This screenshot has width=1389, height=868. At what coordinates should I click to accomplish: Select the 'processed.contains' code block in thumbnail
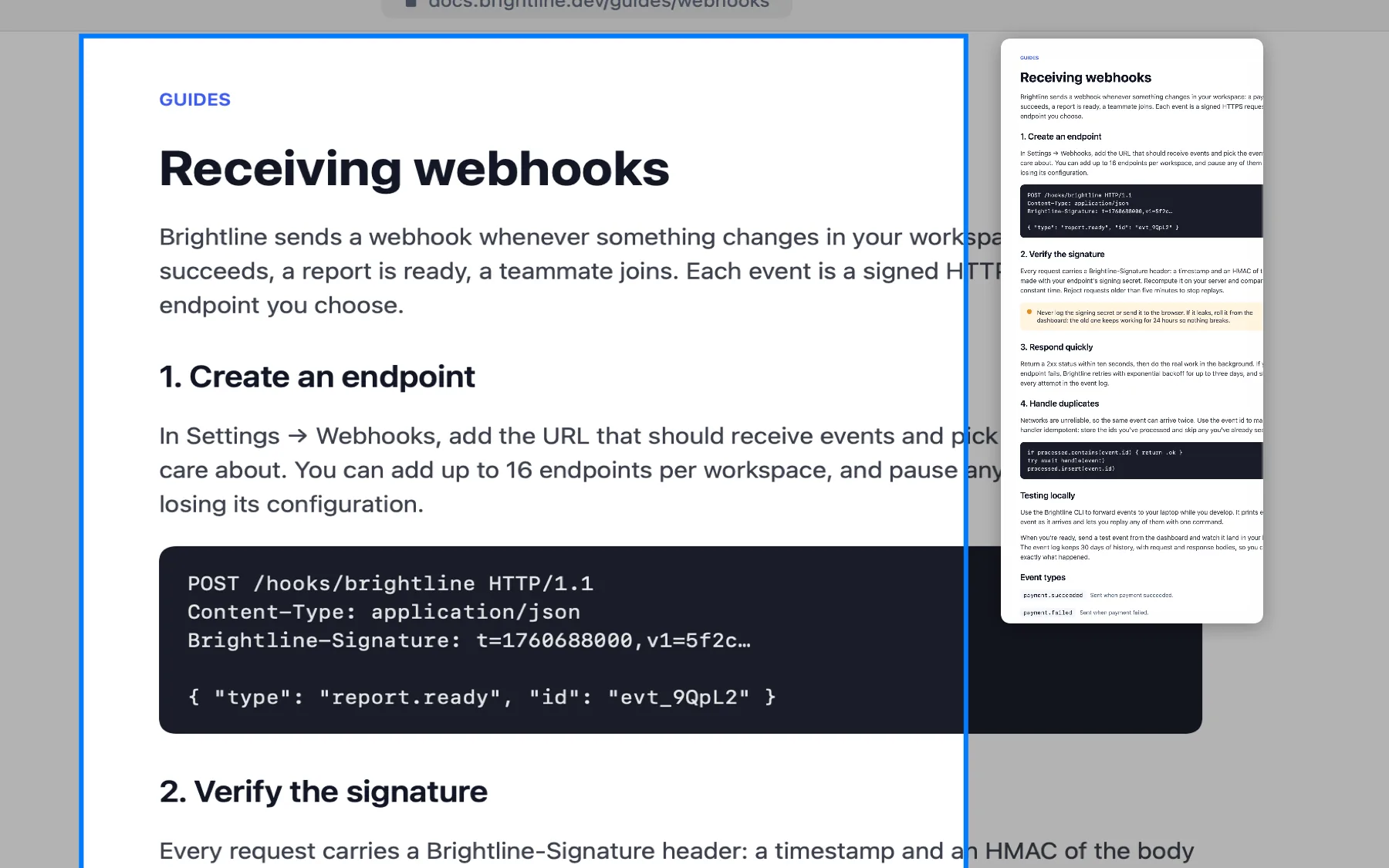tap(1141, 461)
